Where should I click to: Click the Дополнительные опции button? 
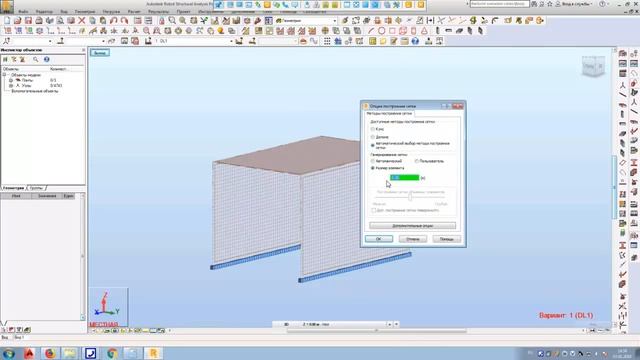tap(412, 225)
